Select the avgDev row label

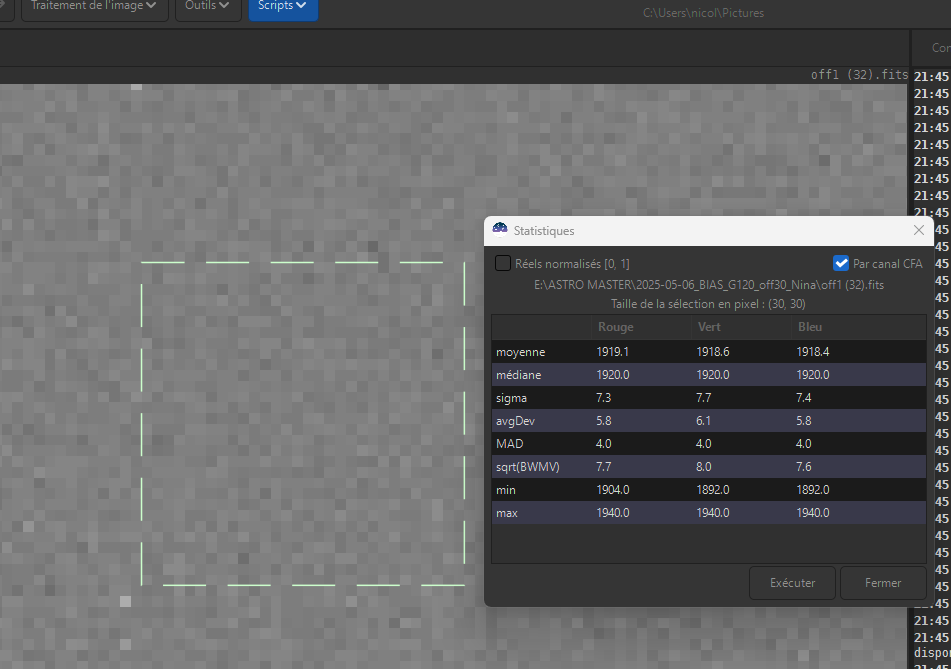click(516, 421)
